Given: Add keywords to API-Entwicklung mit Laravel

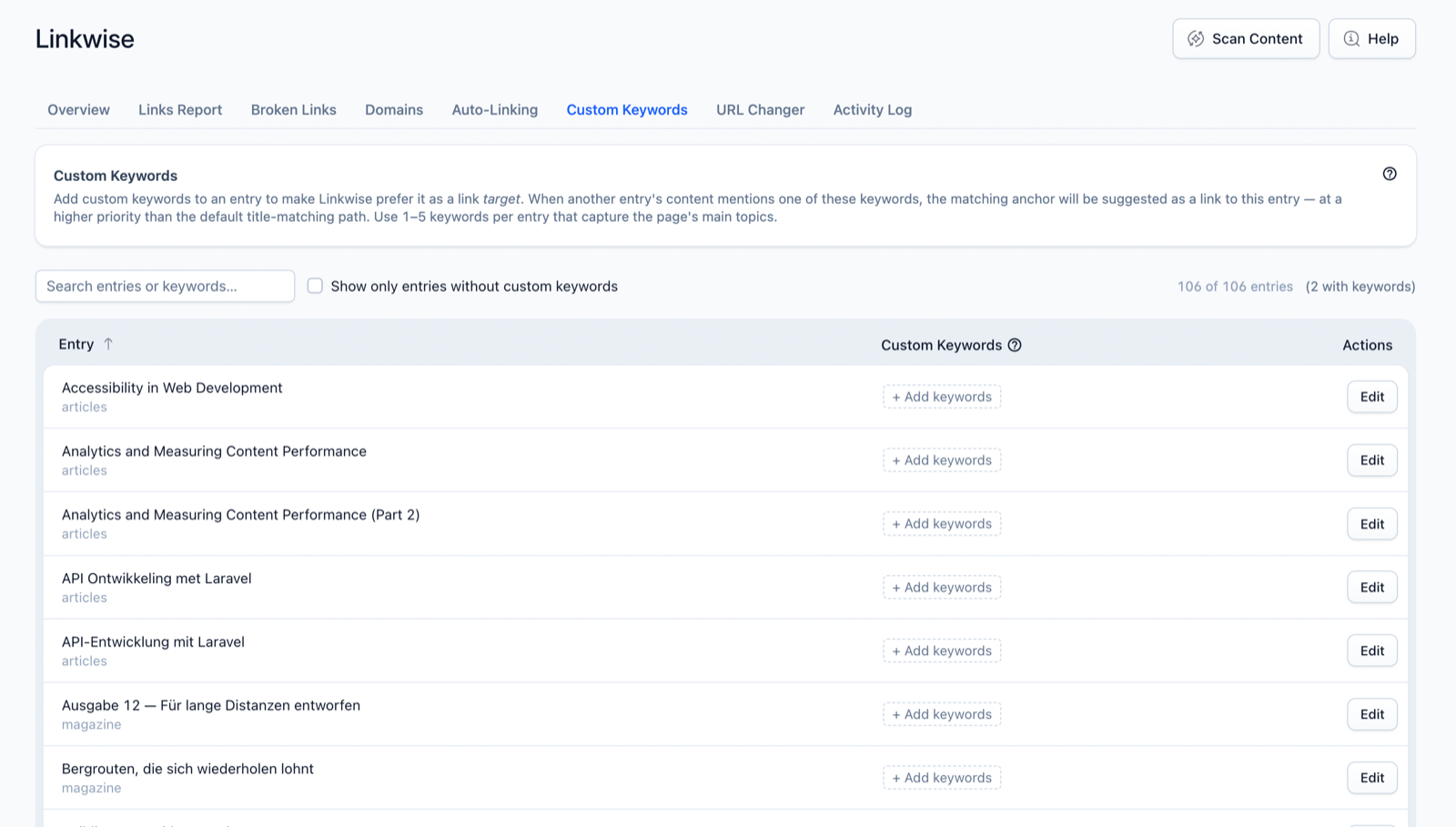Looking at the screenshot, I should pos(942,651).
